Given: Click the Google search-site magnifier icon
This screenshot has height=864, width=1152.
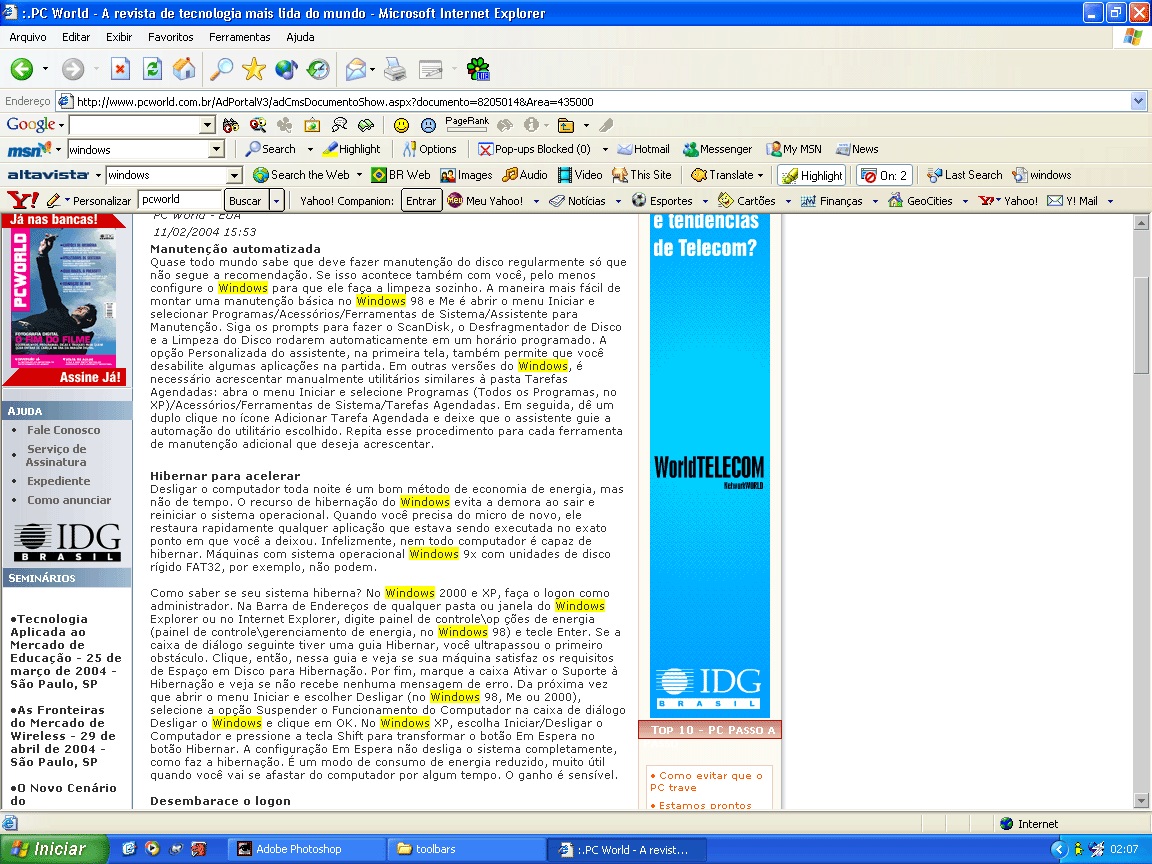Looking at the screenshot, I should (x=258, y=126).
